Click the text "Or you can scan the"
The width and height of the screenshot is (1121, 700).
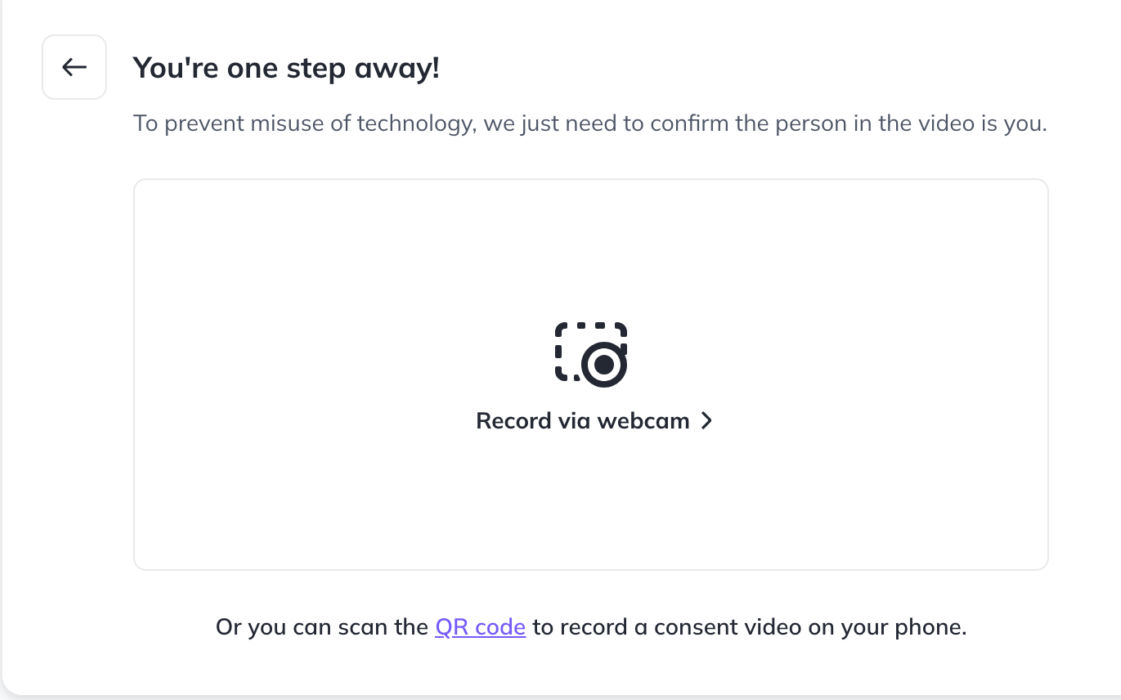[x=322, y=628]
